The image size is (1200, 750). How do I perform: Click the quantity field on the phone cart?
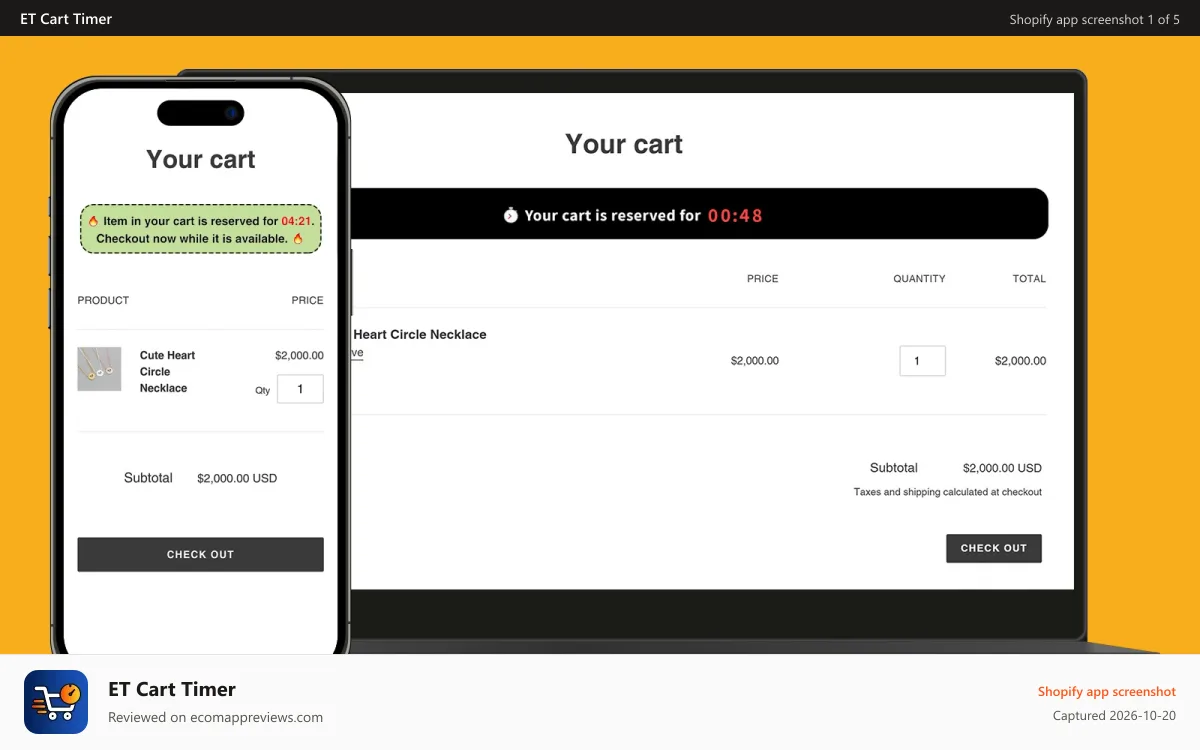tap(300, 389)
